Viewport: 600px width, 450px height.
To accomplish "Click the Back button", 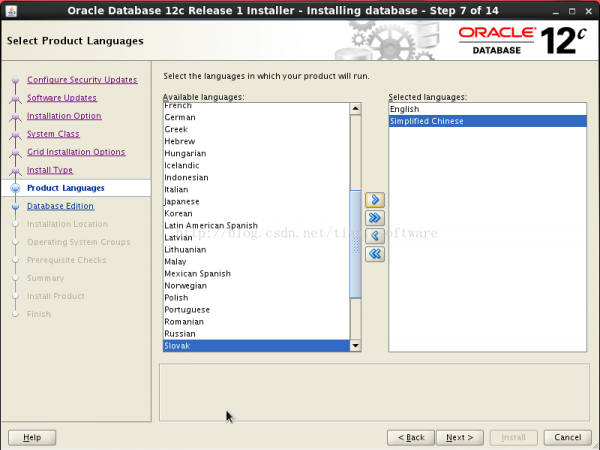I will (x=411, y=437).
